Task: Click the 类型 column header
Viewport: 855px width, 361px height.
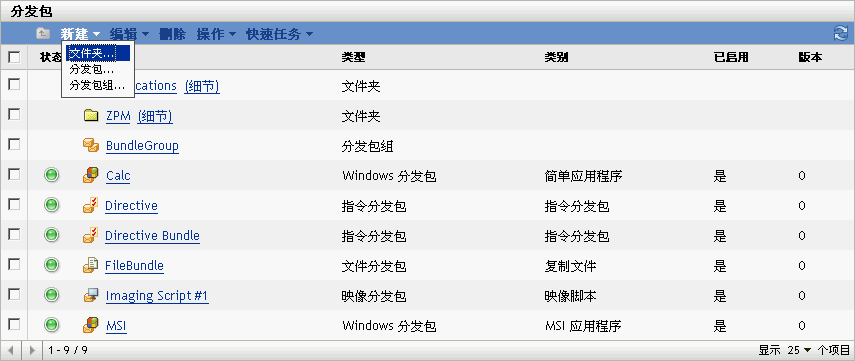Action: (x=353, y=57)
